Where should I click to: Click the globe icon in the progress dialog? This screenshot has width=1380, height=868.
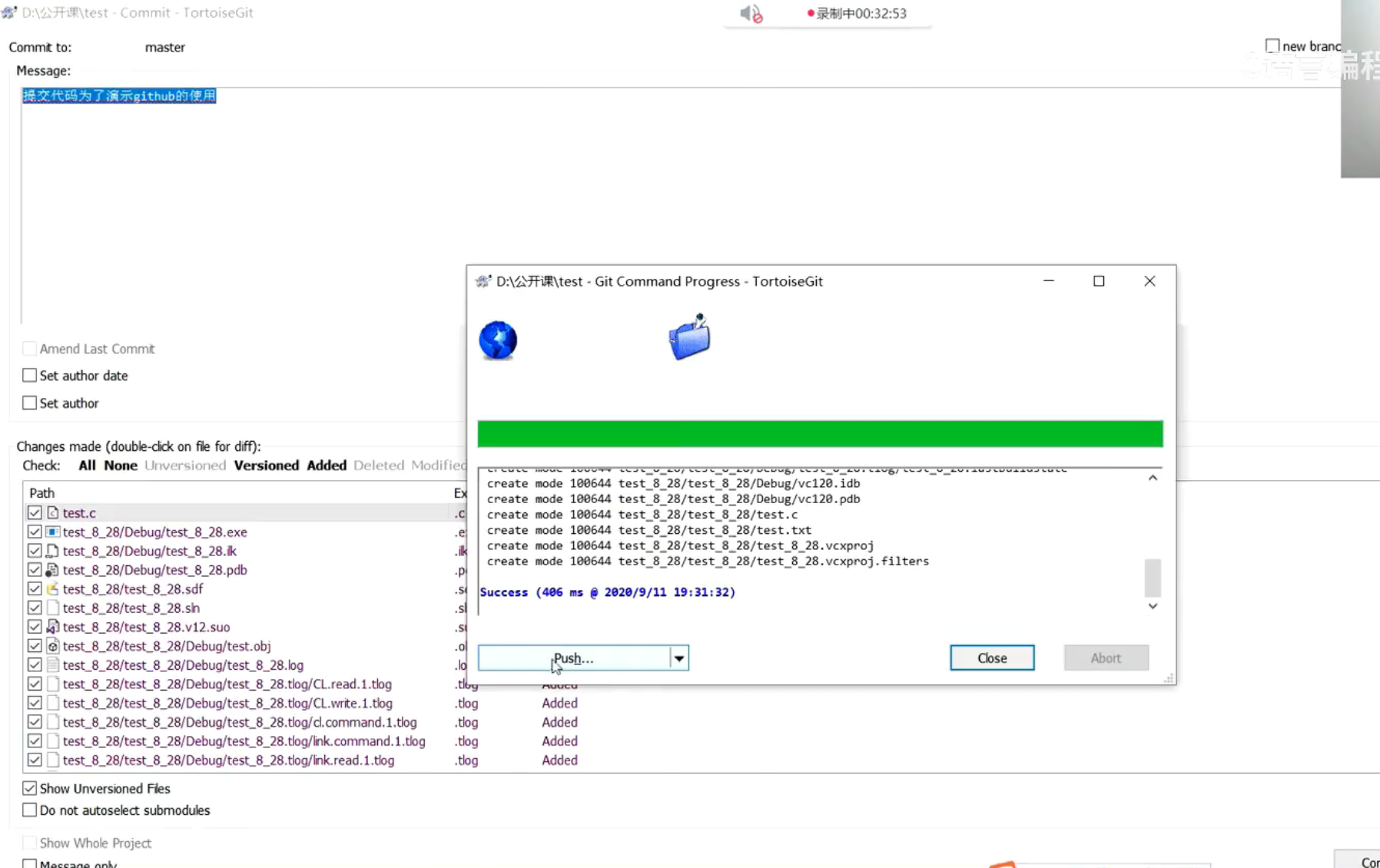pyautogui.click(x=498, y=340)
